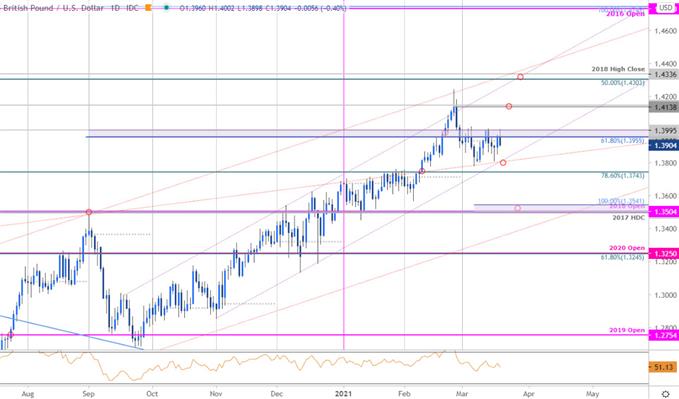Click the 2021 label on time axis
679x399 pixels.
[x=343, y=394]
